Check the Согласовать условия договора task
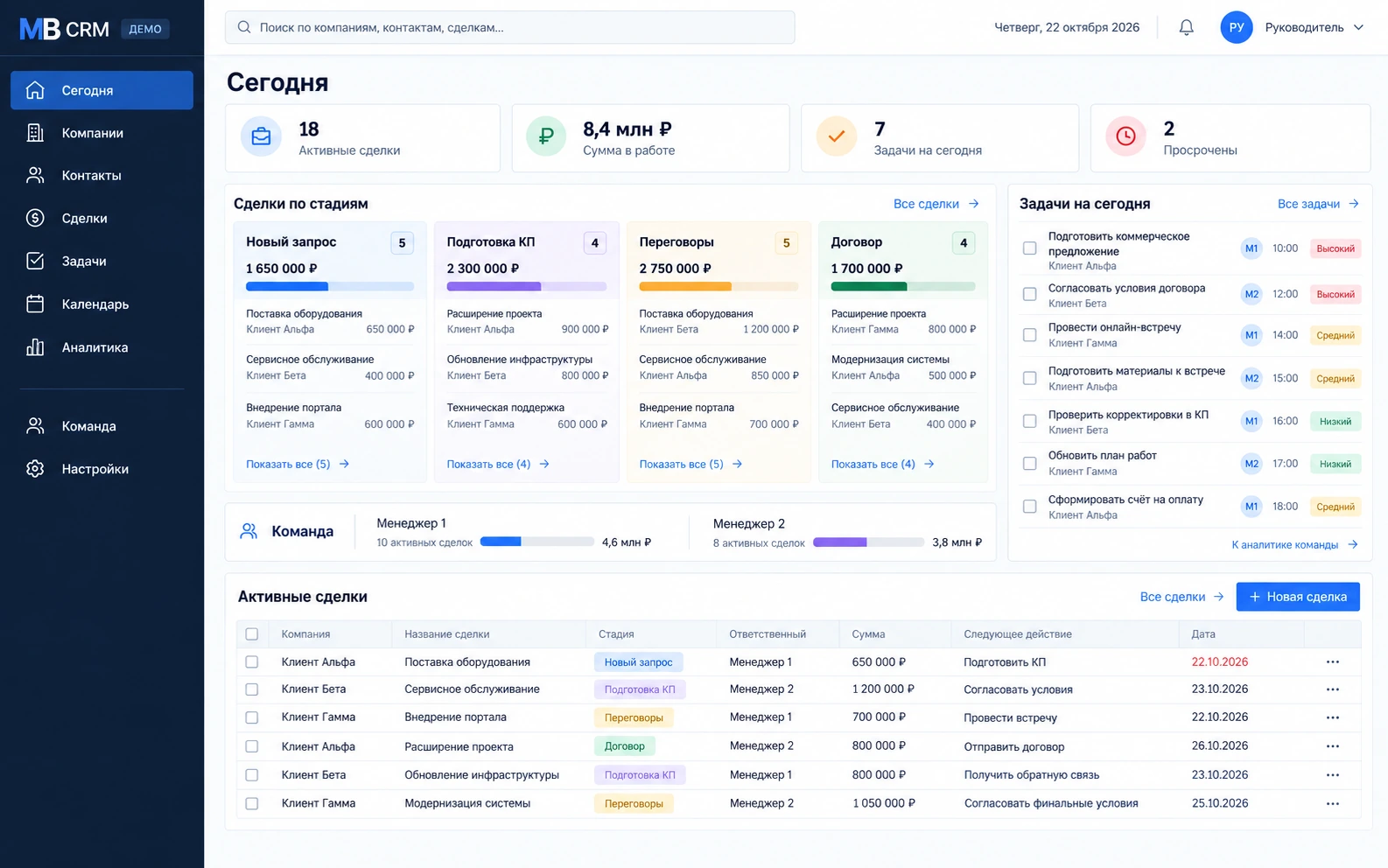Viewport: 1388px width, 868px height. (1030, 294)
